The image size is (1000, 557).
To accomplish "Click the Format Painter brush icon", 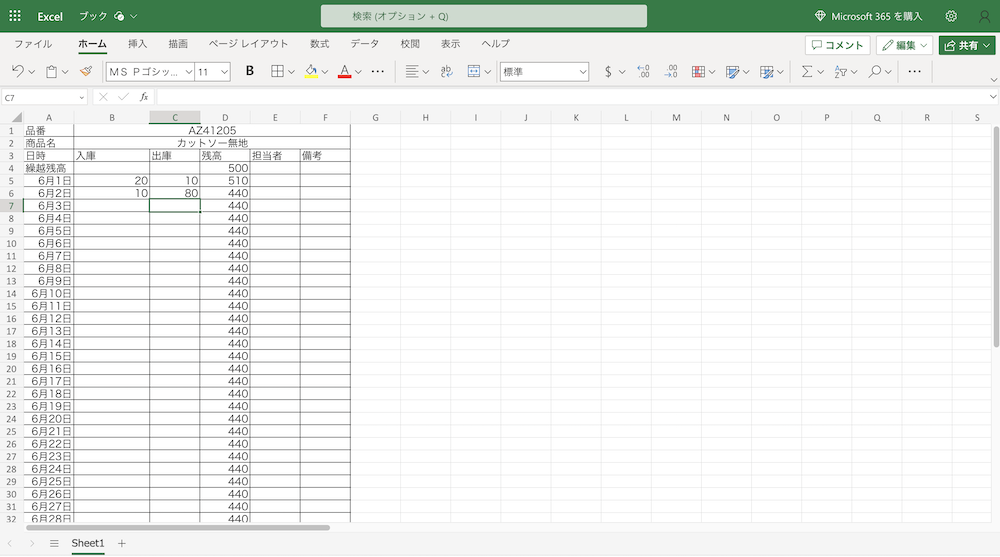I will click(86, 72).
